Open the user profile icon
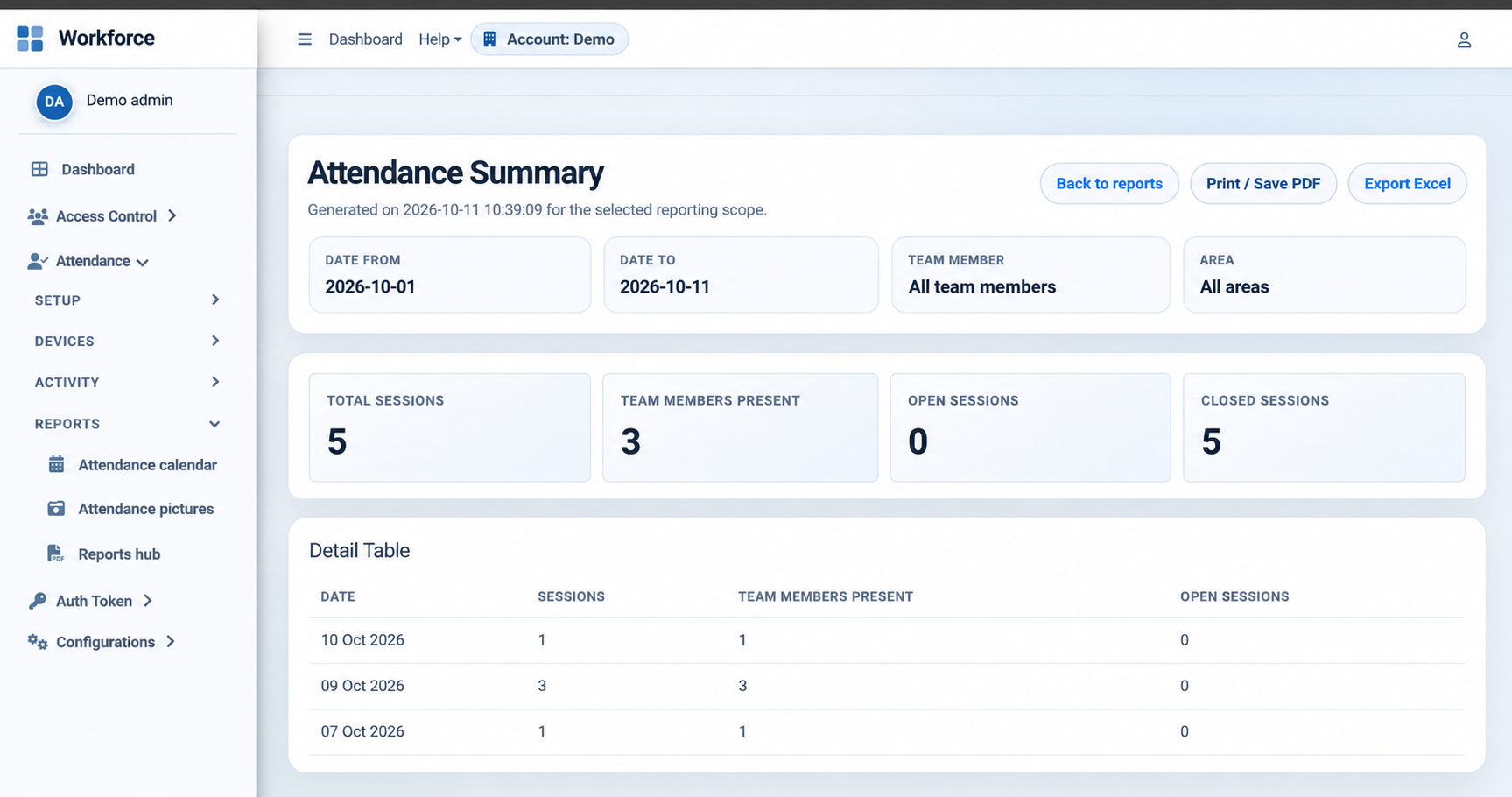The width and height of the screenshot is (1512, 797). coord(1464,40)
